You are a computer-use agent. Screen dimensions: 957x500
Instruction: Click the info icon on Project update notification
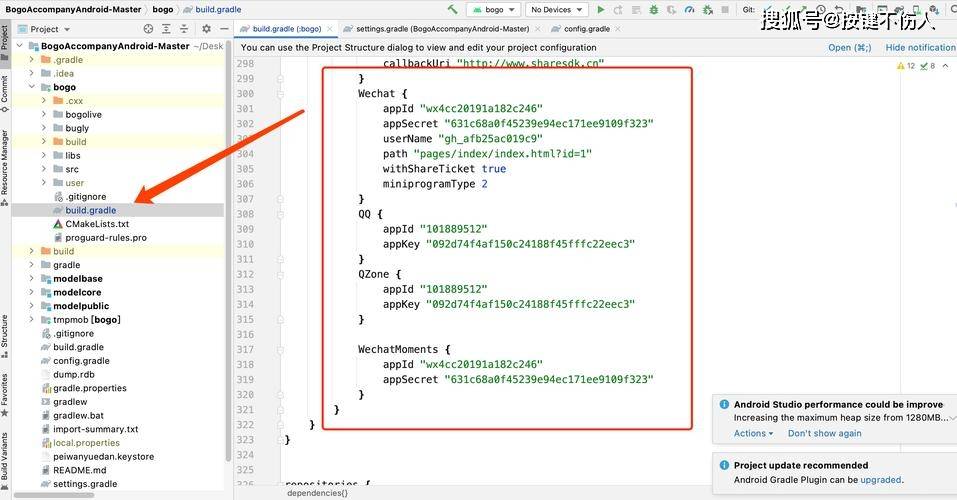point(724,465)
